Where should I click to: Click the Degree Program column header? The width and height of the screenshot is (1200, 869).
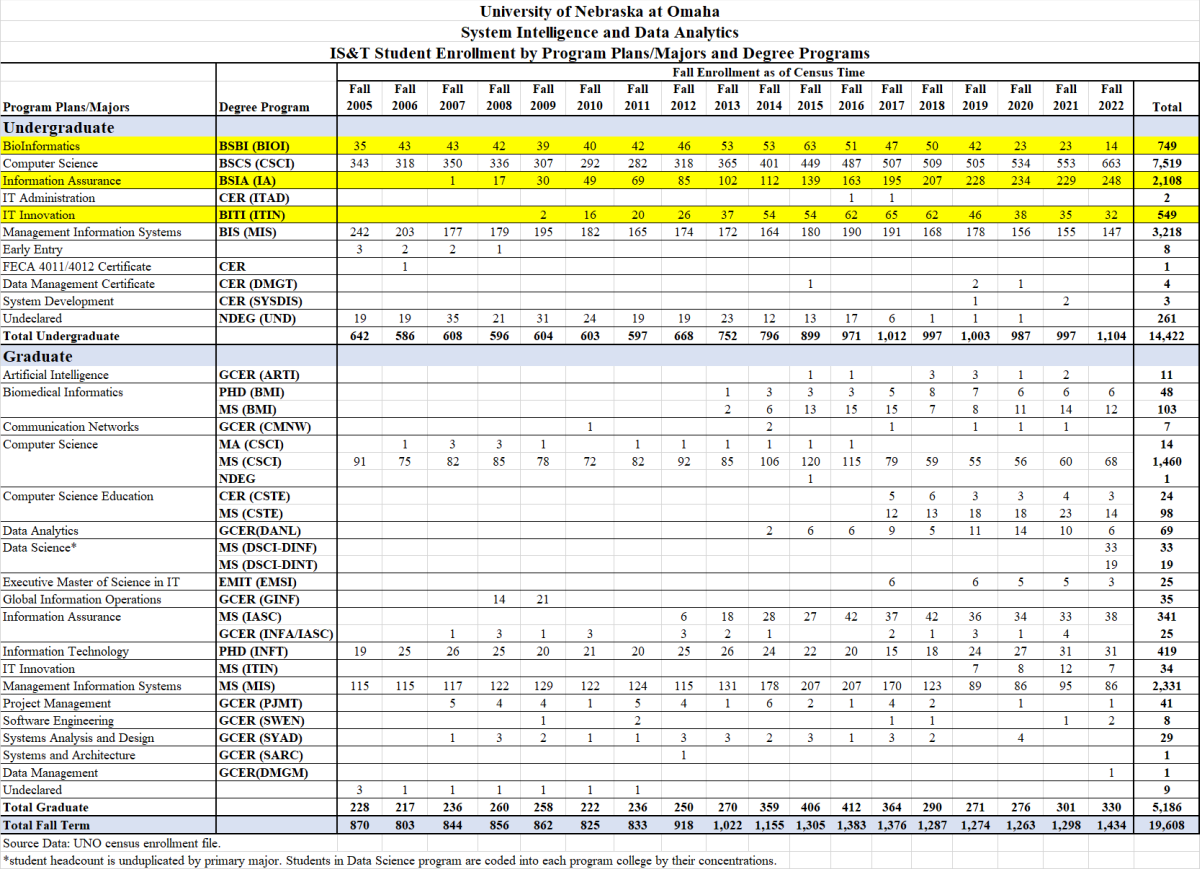pos(264,106)
